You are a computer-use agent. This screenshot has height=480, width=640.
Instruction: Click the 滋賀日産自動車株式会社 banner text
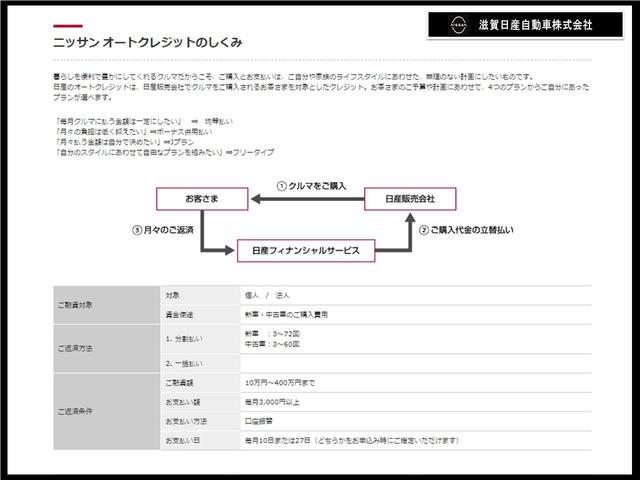pyautogui.click(x=536, y=25)
